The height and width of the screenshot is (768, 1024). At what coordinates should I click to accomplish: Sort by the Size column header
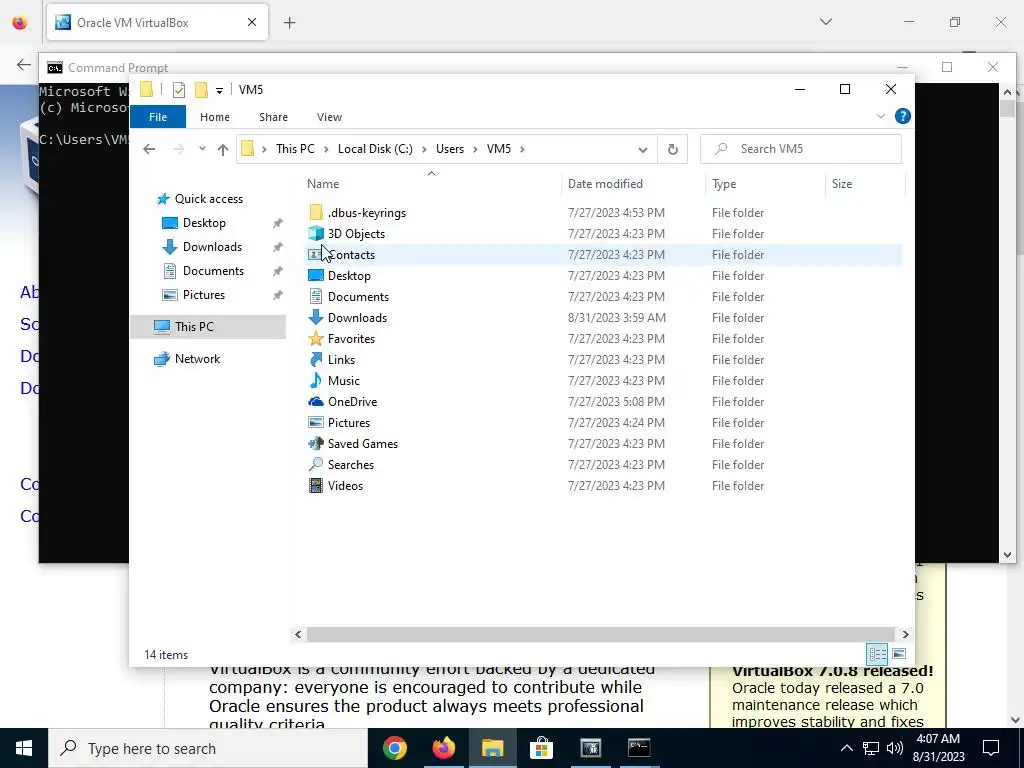[x=865, y=184]
